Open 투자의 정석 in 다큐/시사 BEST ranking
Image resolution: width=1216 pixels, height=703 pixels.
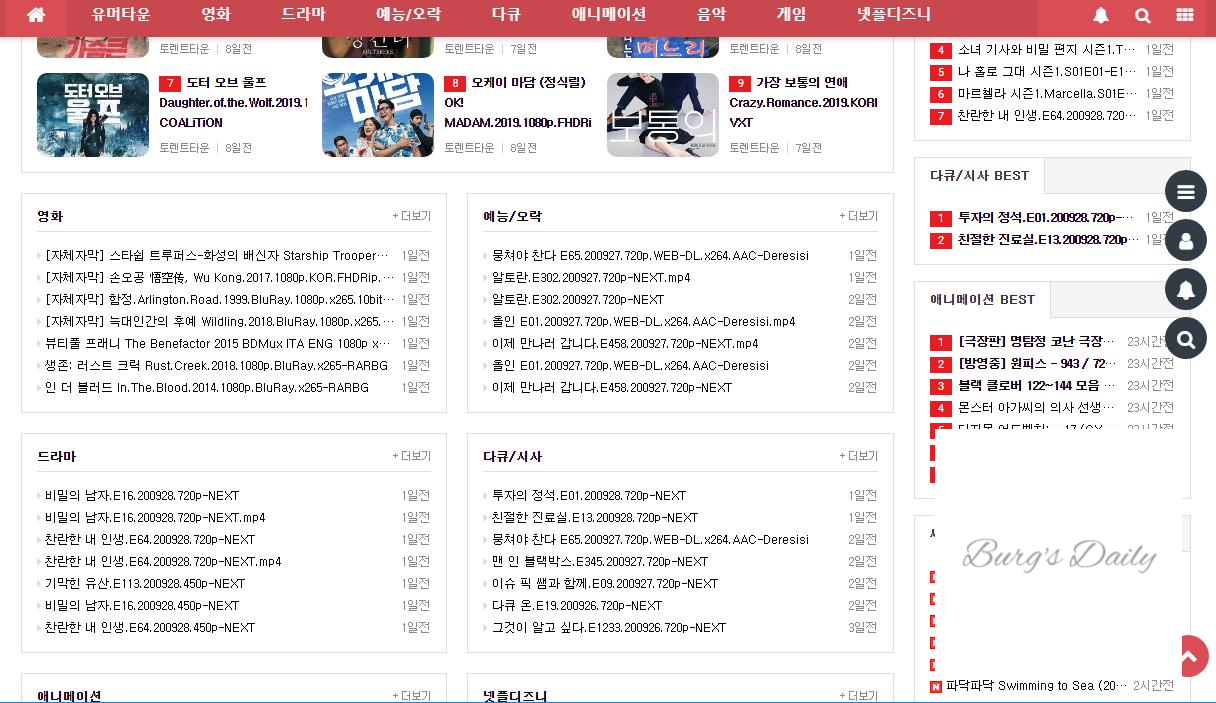(x=1047, y=218)
